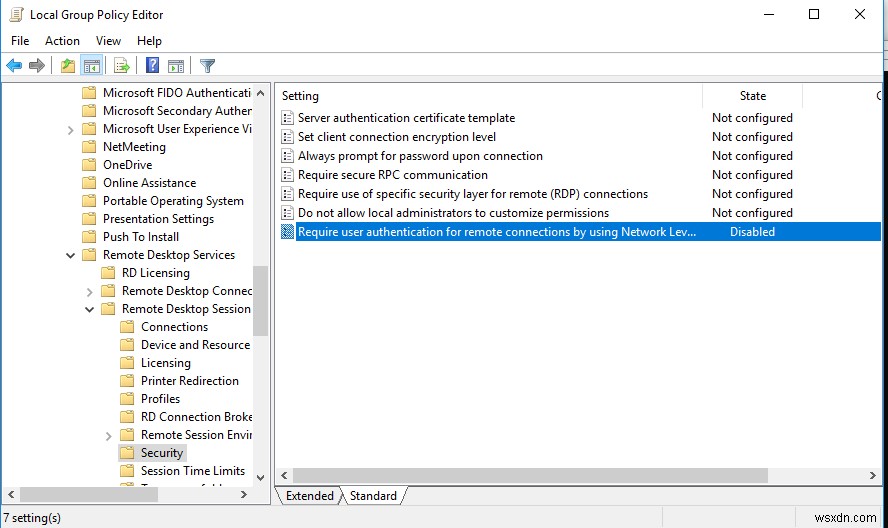888x528 pixels.
Task: Click the Online Assistance folder icon
Action: pyautogui.click(x=89, y=183)
